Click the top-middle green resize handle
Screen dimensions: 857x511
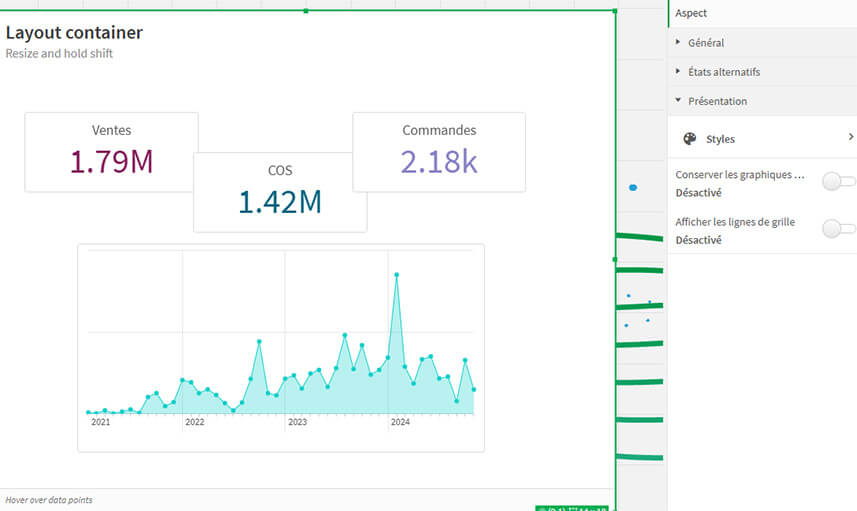click(x=306, y=11)
